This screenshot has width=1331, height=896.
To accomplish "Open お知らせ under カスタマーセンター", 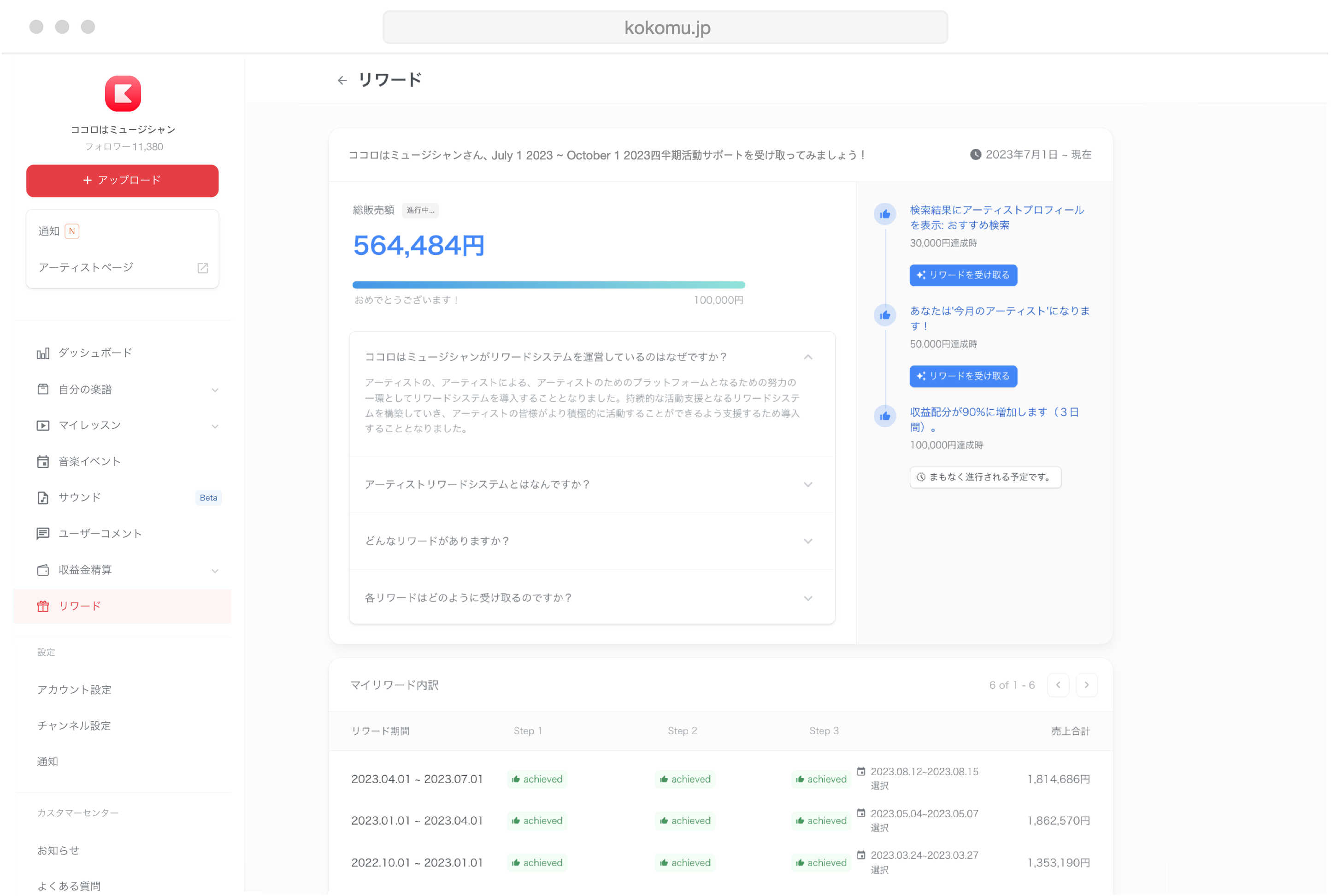I will pos(58,850).
